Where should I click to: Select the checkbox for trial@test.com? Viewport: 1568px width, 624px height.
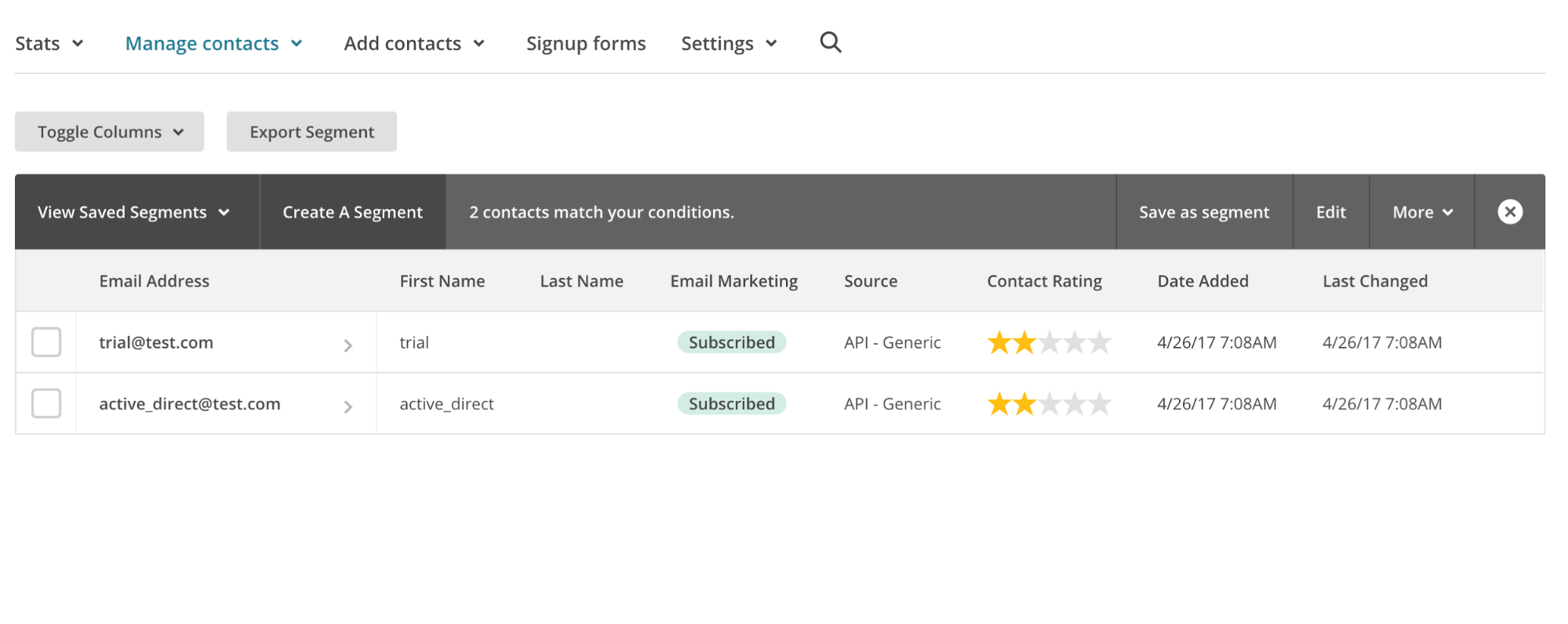point(46,342)
